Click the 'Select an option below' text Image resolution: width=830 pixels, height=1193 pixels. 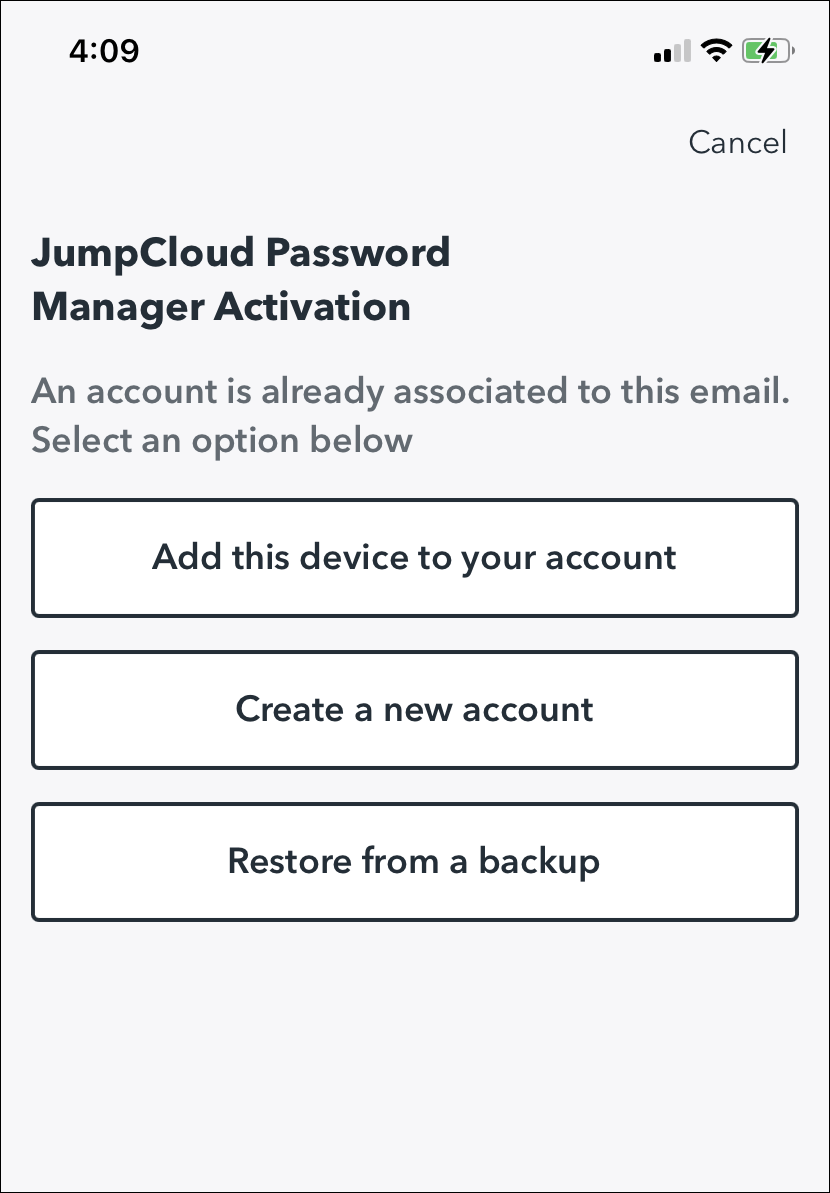tap(222, 440)
